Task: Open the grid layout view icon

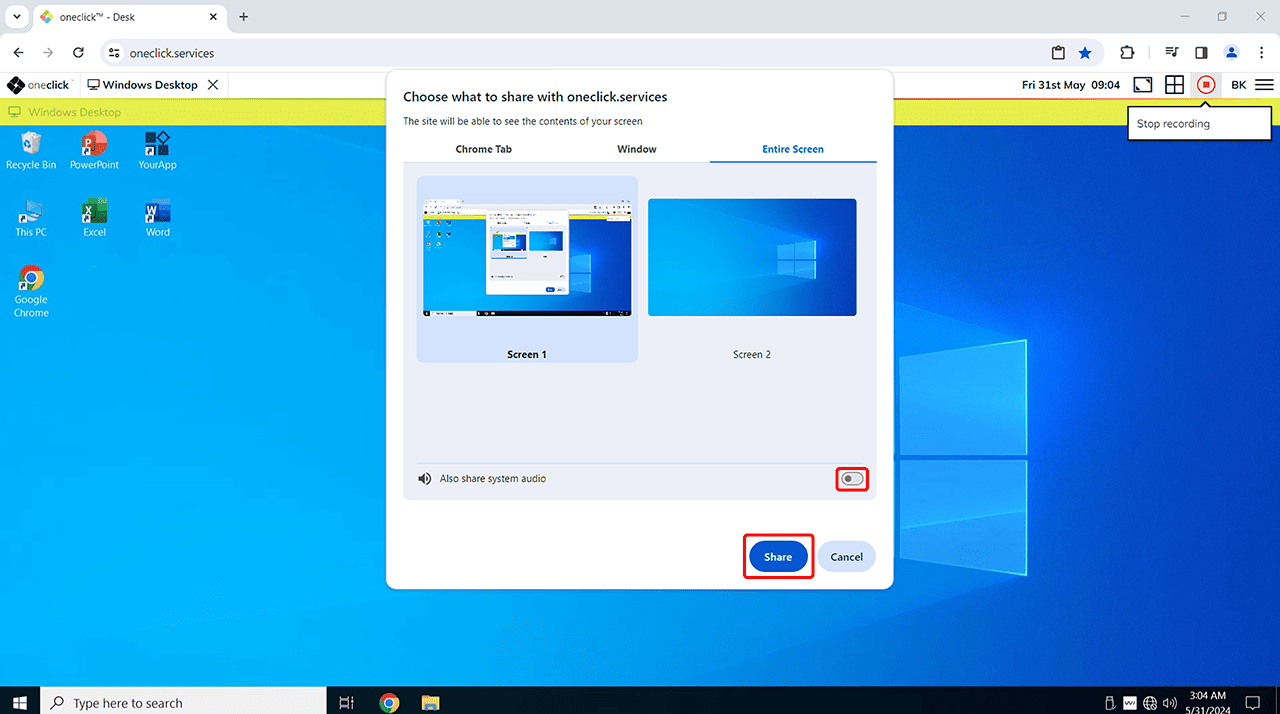Action: 1174,85
